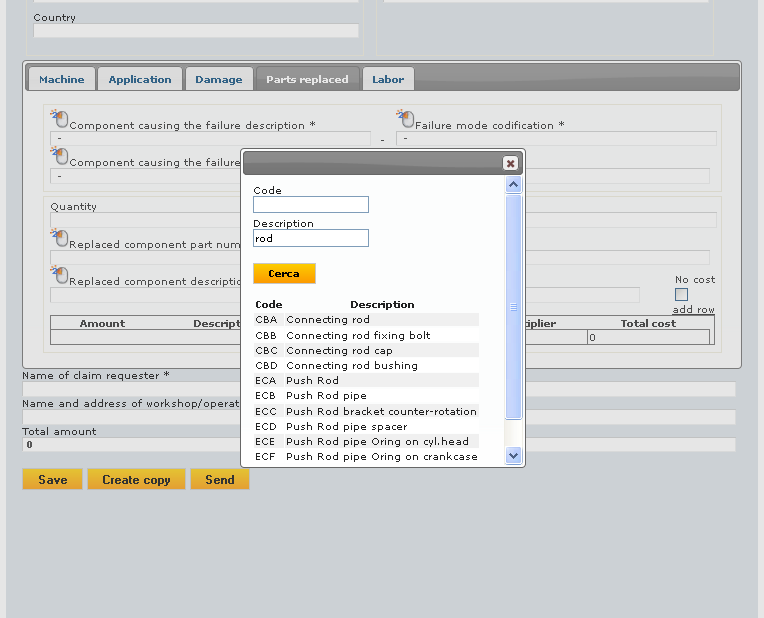Click the Total cost column header
The image size is (764, 618).
(x=648, y=324)
